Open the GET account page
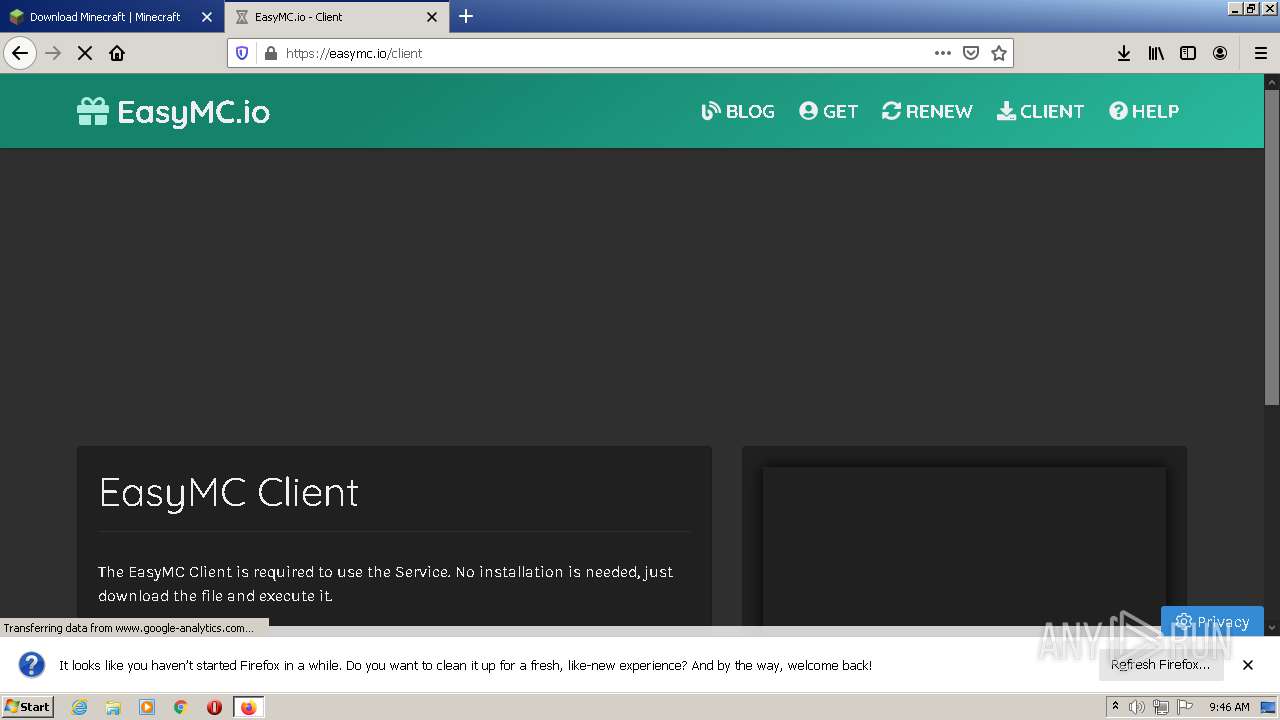This screenshot has height=720, width=1280. coord(828,111)
